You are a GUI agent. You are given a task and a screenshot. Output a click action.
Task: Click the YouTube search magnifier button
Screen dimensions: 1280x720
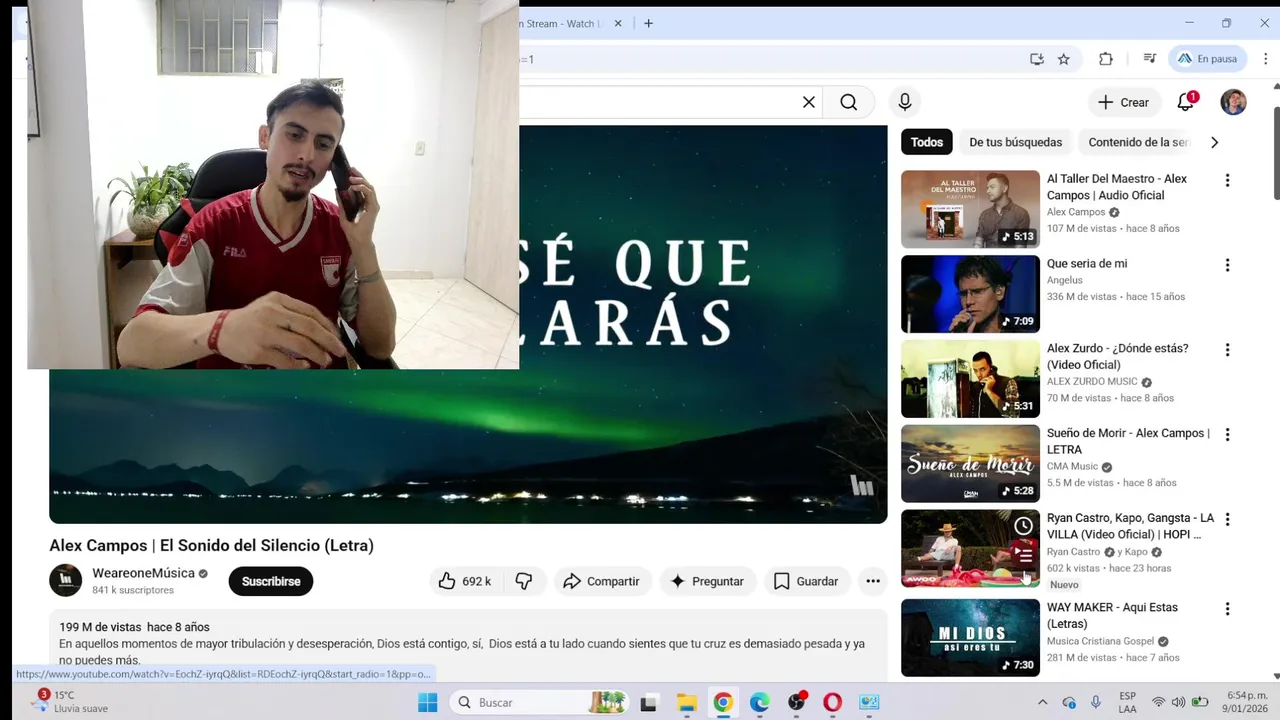click(x=849, y=102)
